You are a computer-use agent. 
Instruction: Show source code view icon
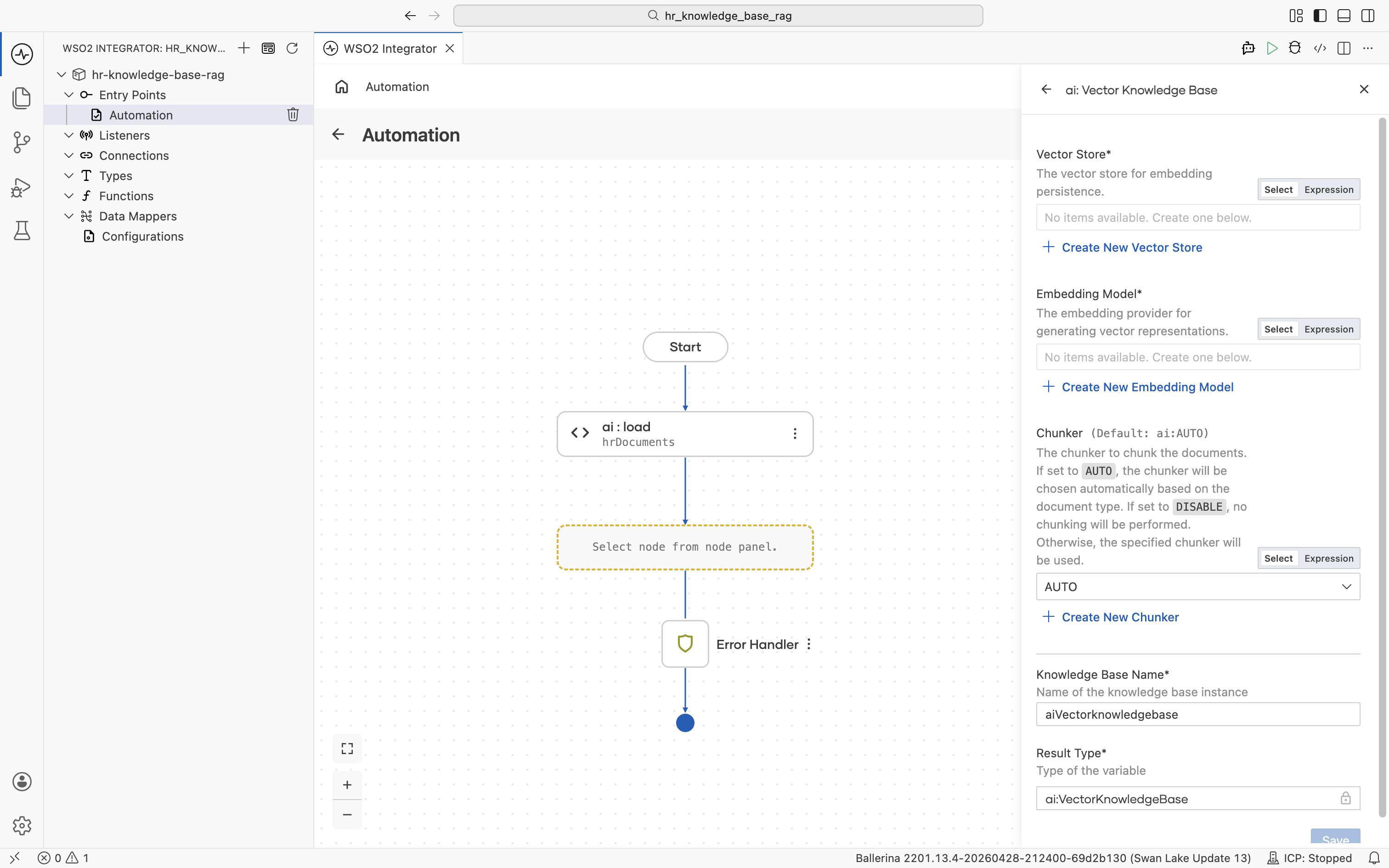[x=1320, y=48]
